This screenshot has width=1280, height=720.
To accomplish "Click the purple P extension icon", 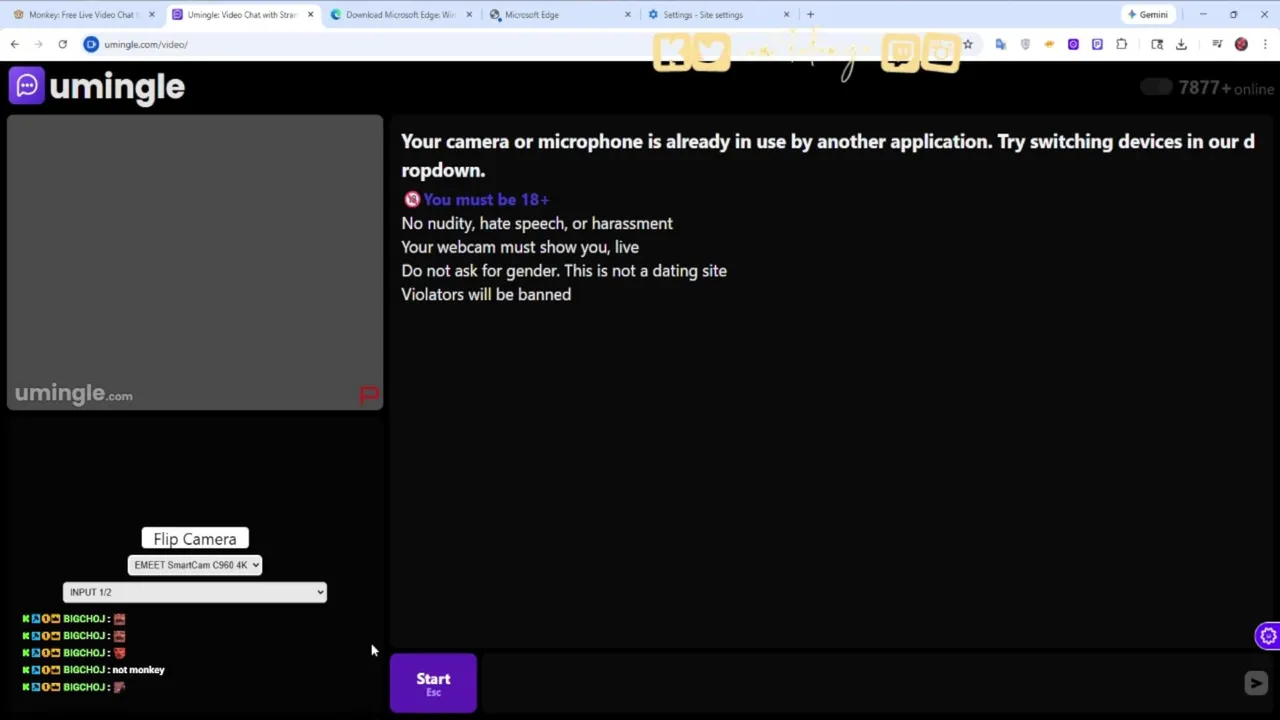I will click(1097, 44).
